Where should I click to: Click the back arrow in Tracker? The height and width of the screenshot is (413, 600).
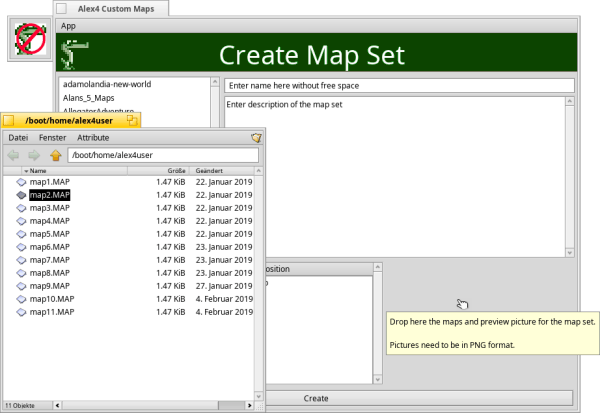[13, 155]
